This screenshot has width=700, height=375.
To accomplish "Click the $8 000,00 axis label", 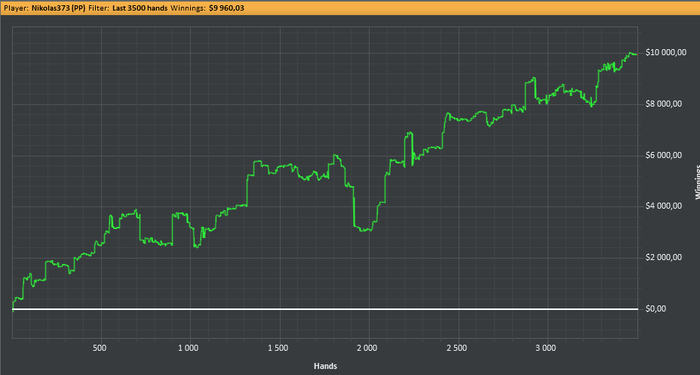I will tap(663, 104).
